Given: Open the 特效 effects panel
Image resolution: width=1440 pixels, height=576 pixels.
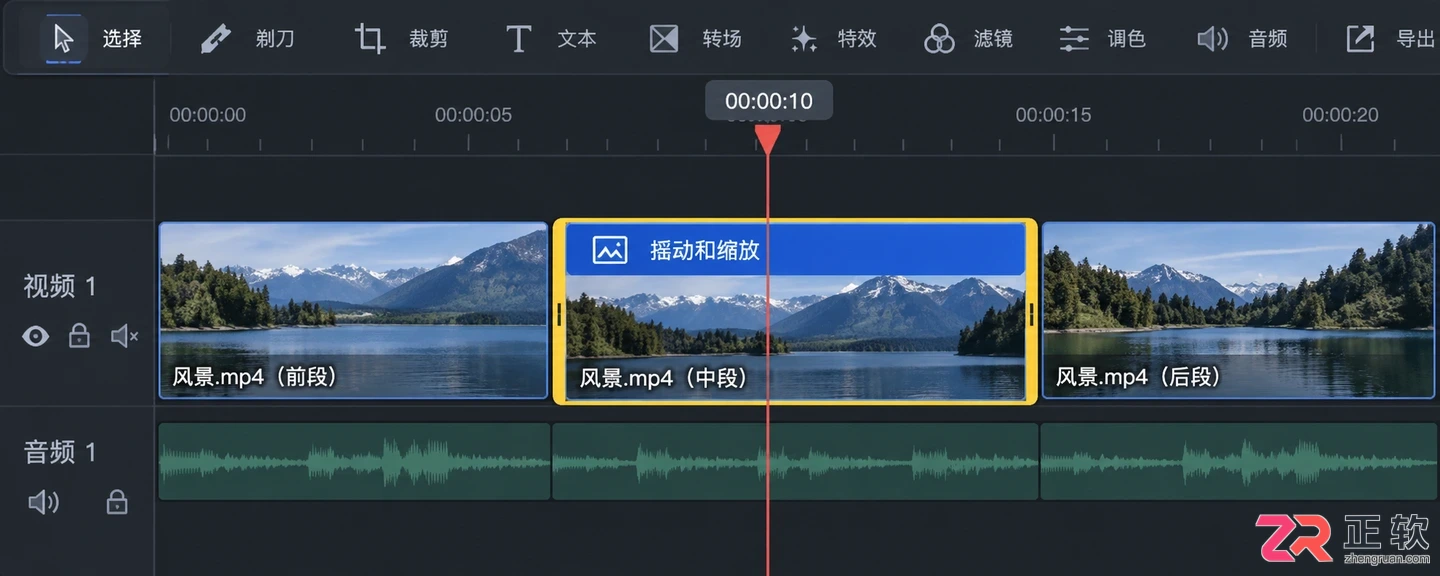Looking at the screenshot, I should (x=833, y=39).
